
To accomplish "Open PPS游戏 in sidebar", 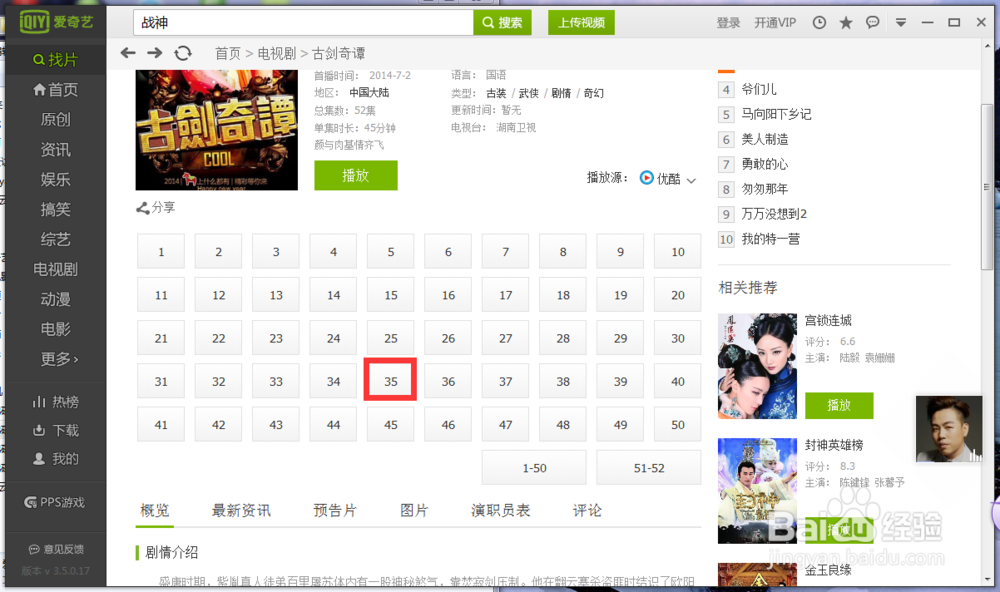I will 54,502.
